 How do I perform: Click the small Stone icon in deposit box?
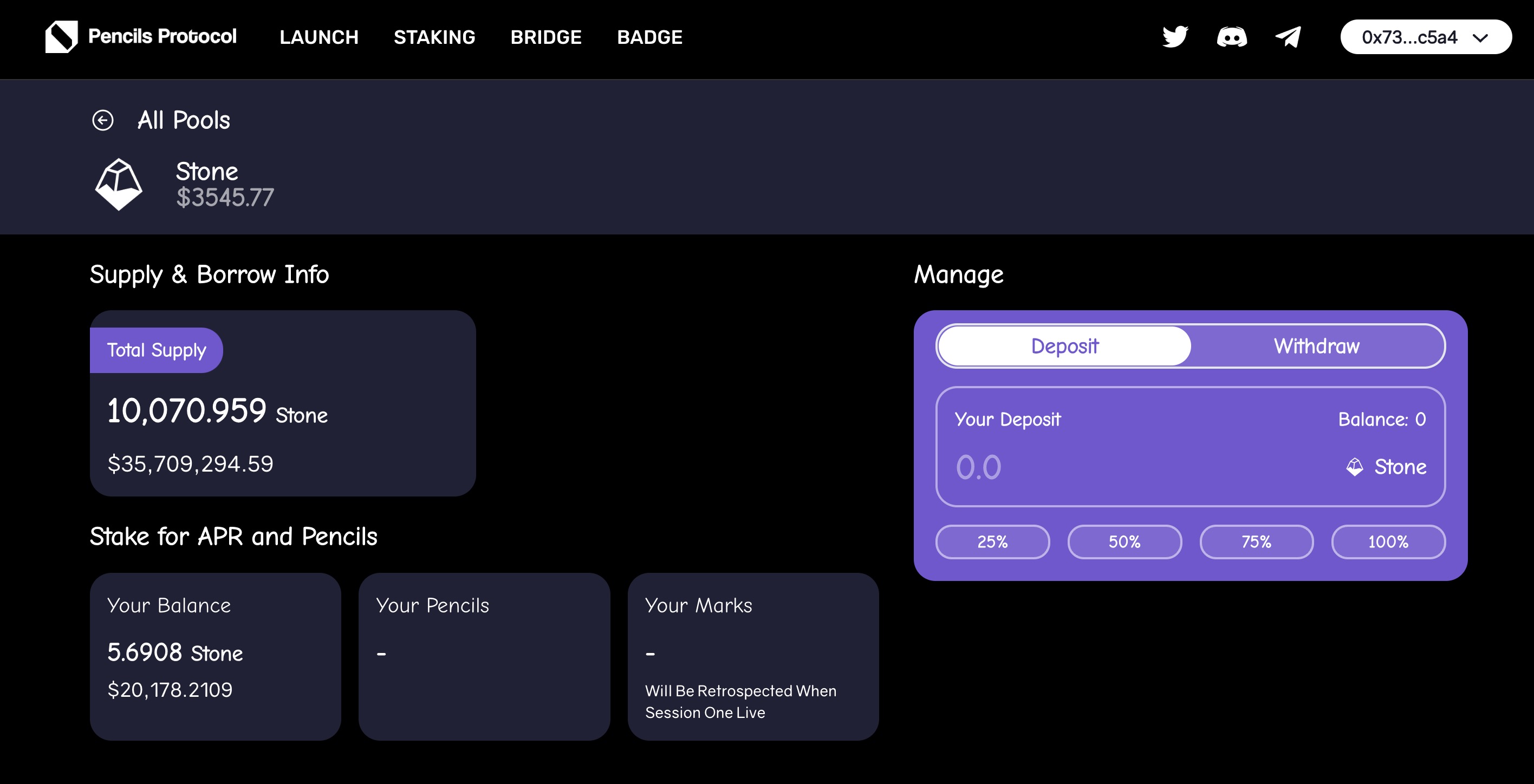point(1354,467)
